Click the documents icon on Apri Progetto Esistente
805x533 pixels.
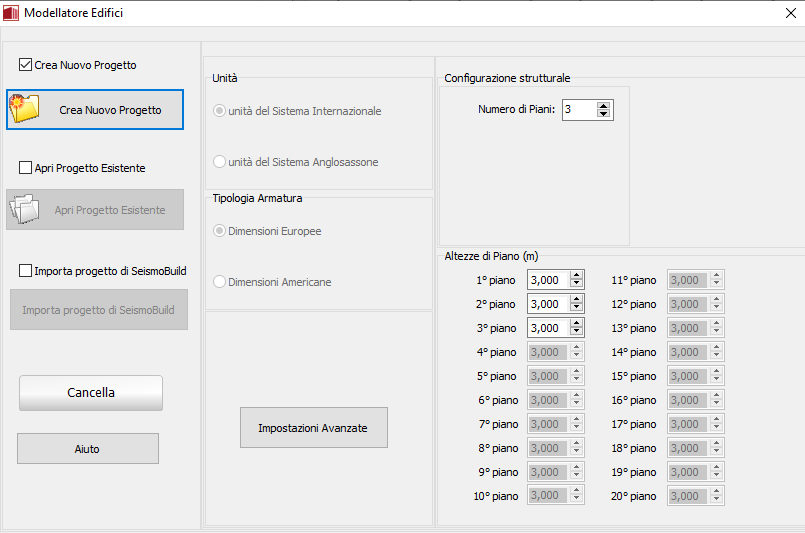pos(24,210)
